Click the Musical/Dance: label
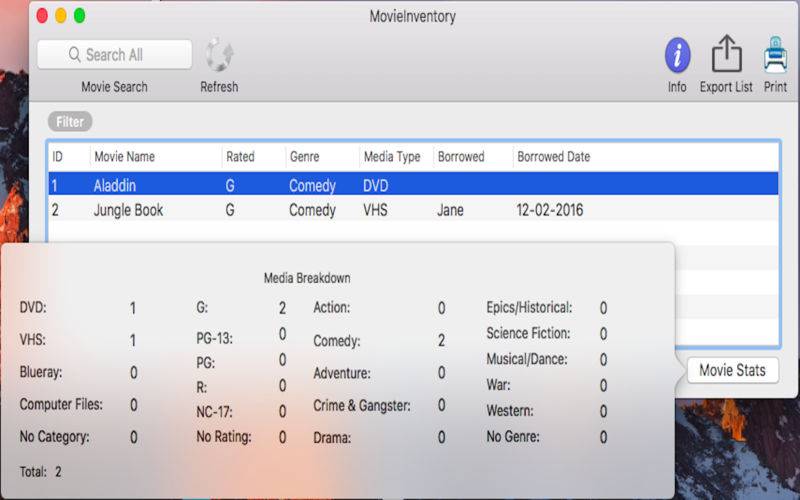 click(527, 359)
